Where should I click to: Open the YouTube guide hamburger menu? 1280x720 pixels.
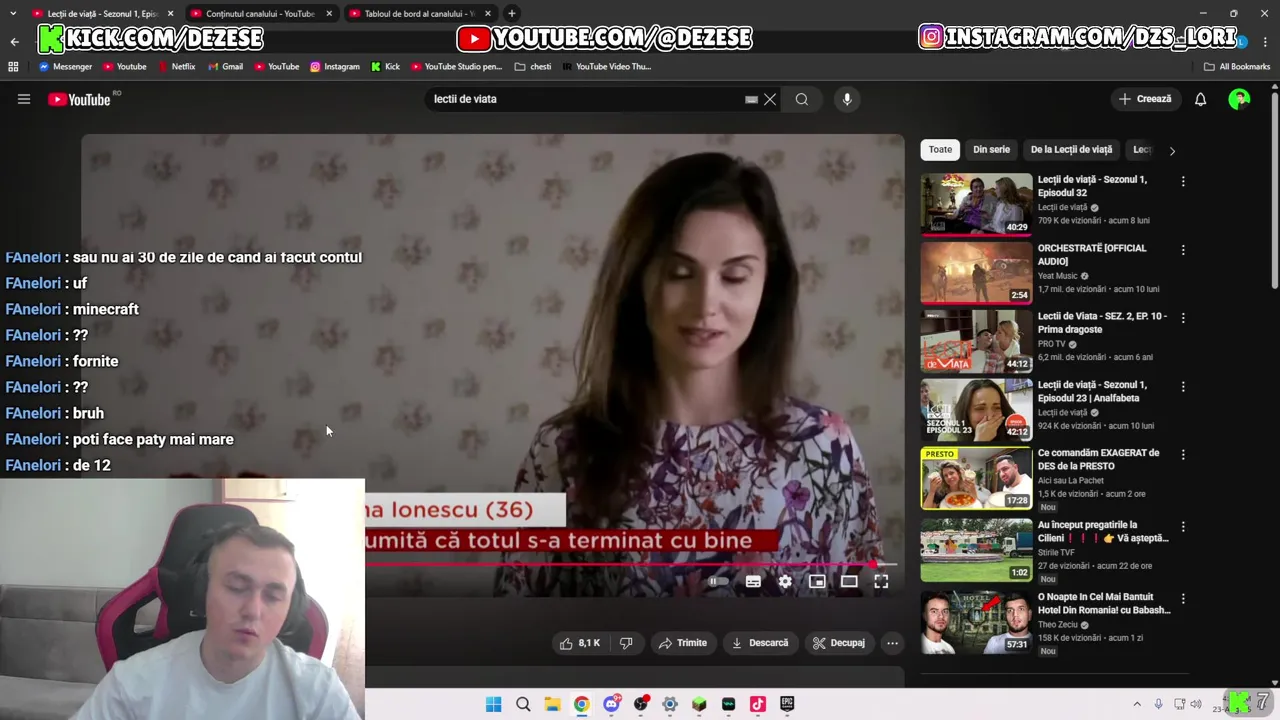click(x=24, y=99)
